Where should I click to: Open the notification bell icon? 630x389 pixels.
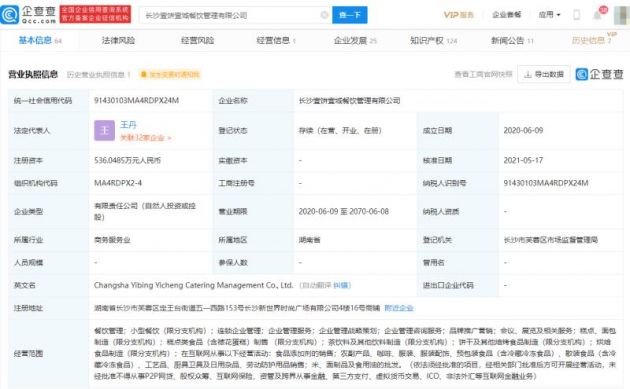point(597,15)
